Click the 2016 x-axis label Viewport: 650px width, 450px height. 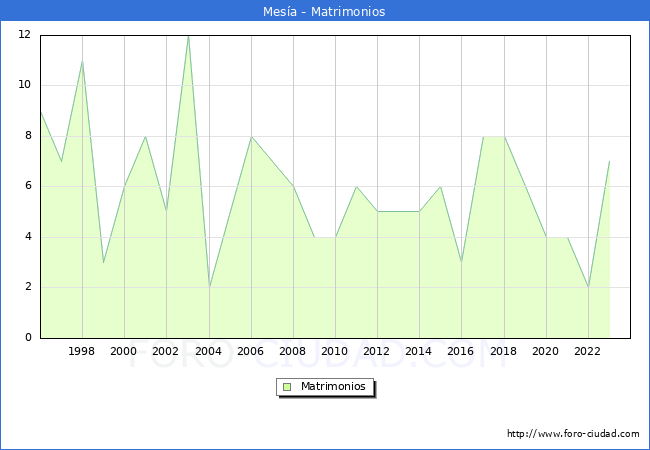[x=461, y=352]
